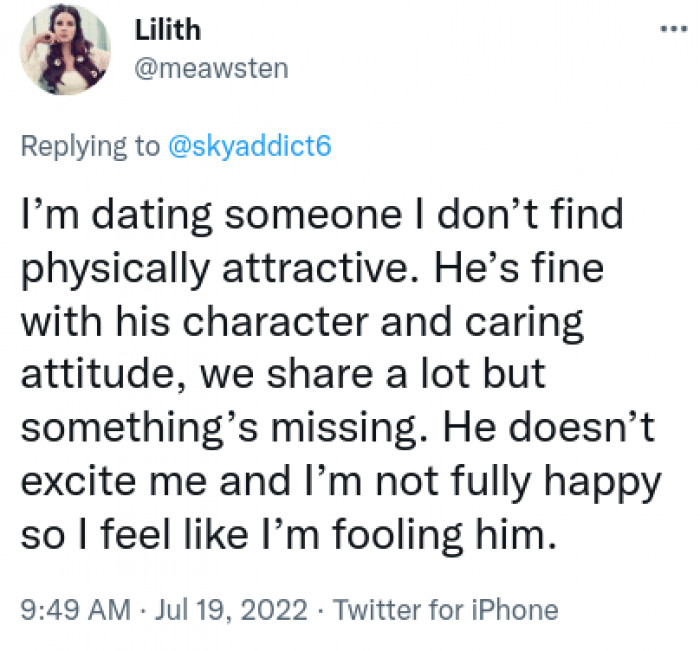Visit the @skyaddict6 mention link

pyautogui.click(x=247, y=146)
